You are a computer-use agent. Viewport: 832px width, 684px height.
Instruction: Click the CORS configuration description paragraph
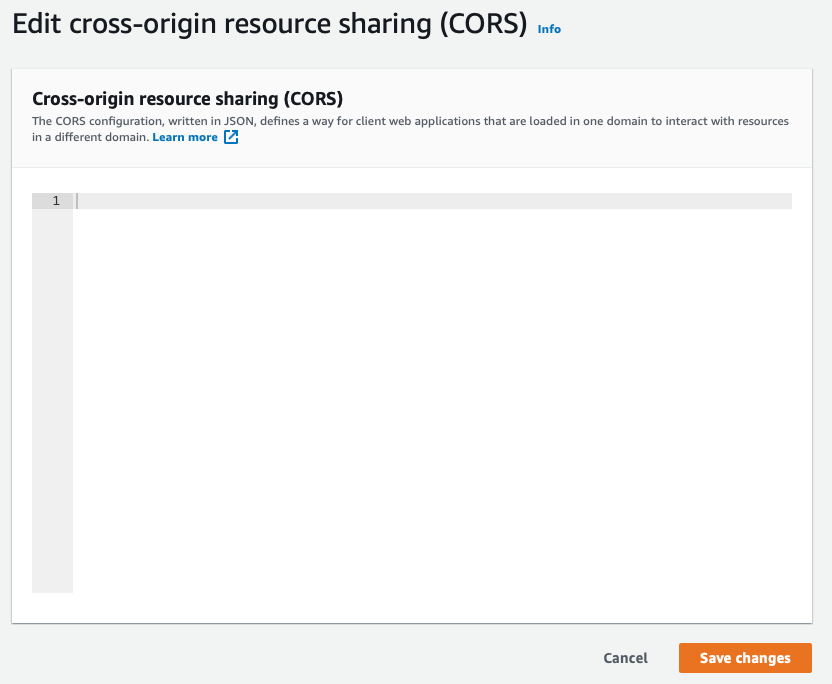click(x=410, y=129)
